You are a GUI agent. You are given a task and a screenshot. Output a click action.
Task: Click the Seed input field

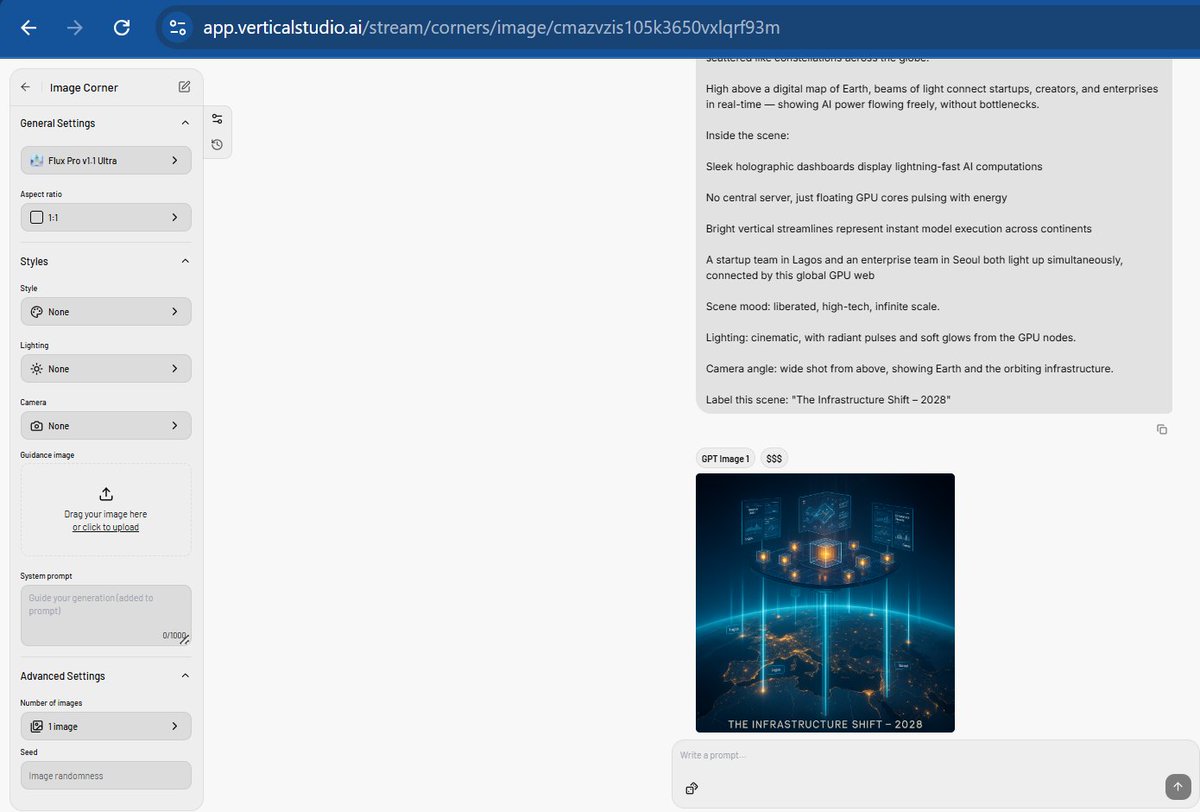(106, 775)
